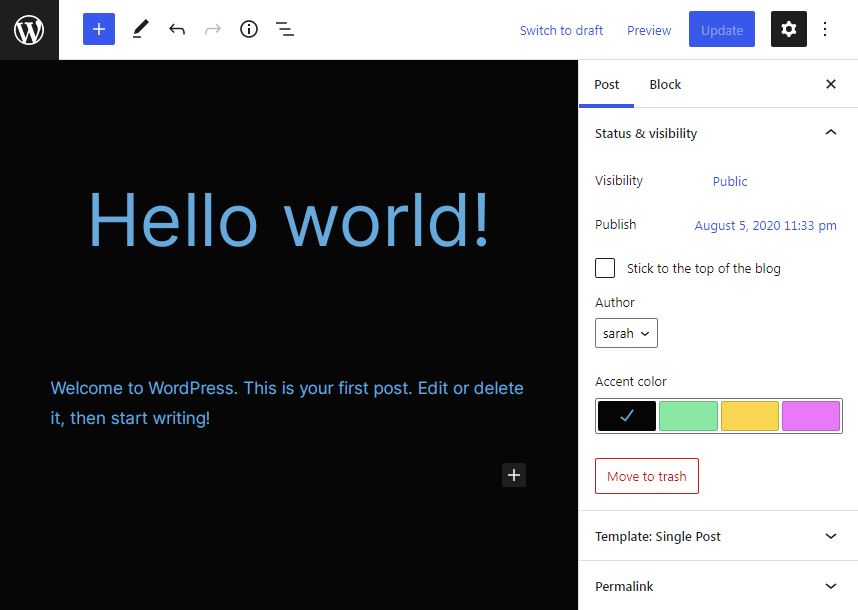Select the Post tab
Screen dimensions: 858x610
pos(606,85)
